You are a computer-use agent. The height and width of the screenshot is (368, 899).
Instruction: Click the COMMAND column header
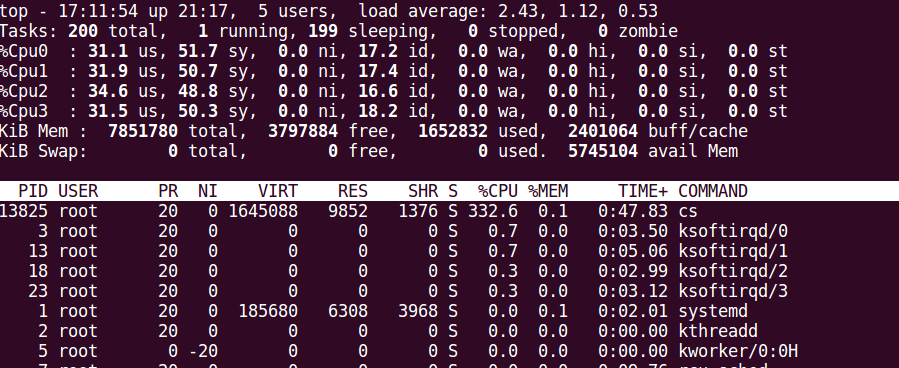pyautogui.click(x=713, y=191)
